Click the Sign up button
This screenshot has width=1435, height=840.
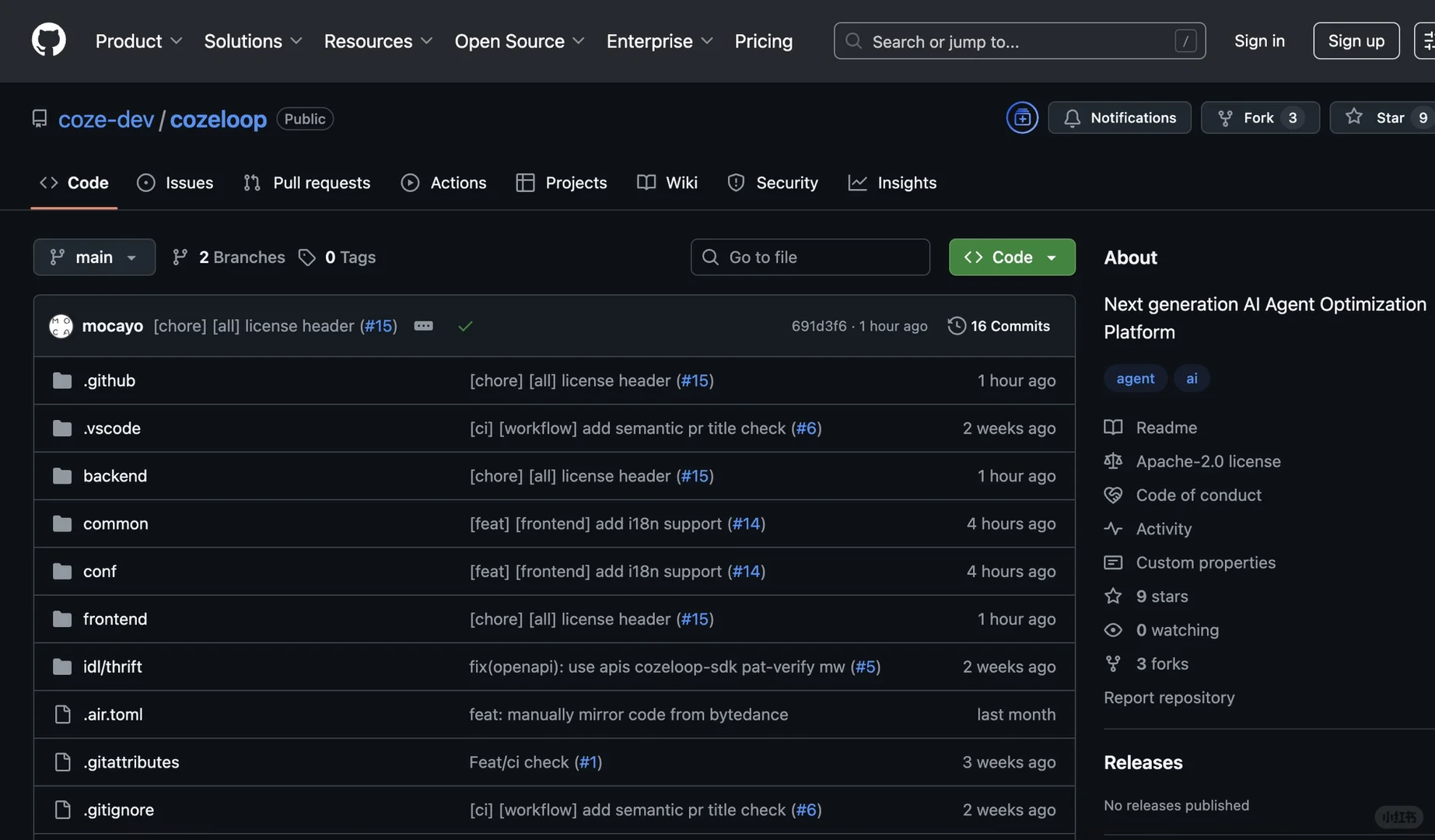tap(1356, 40)
